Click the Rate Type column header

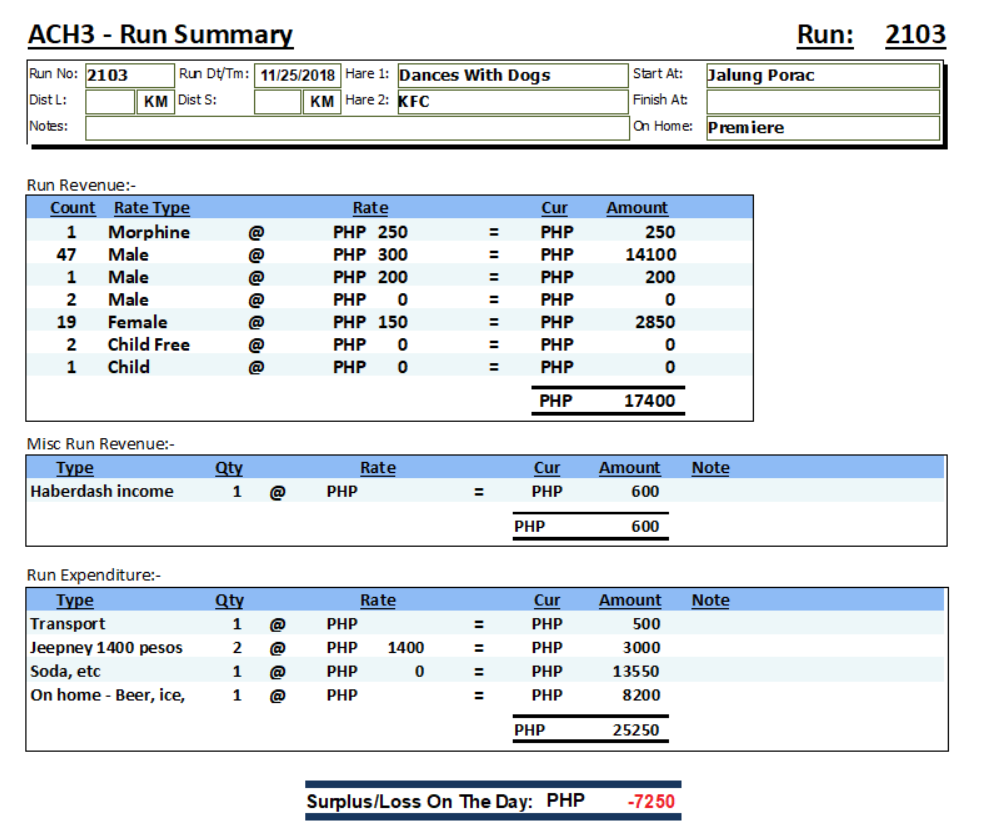[x=151, y=208]
